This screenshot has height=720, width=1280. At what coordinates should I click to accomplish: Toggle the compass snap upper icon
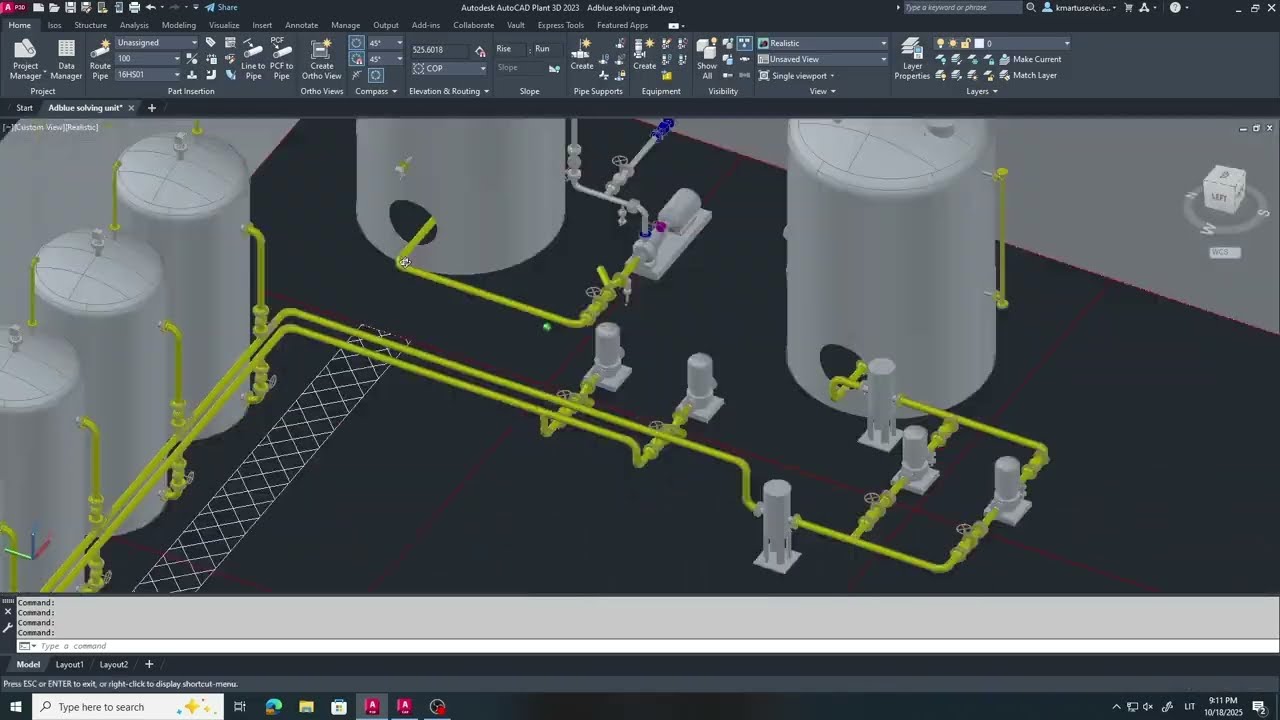point(357,43)
